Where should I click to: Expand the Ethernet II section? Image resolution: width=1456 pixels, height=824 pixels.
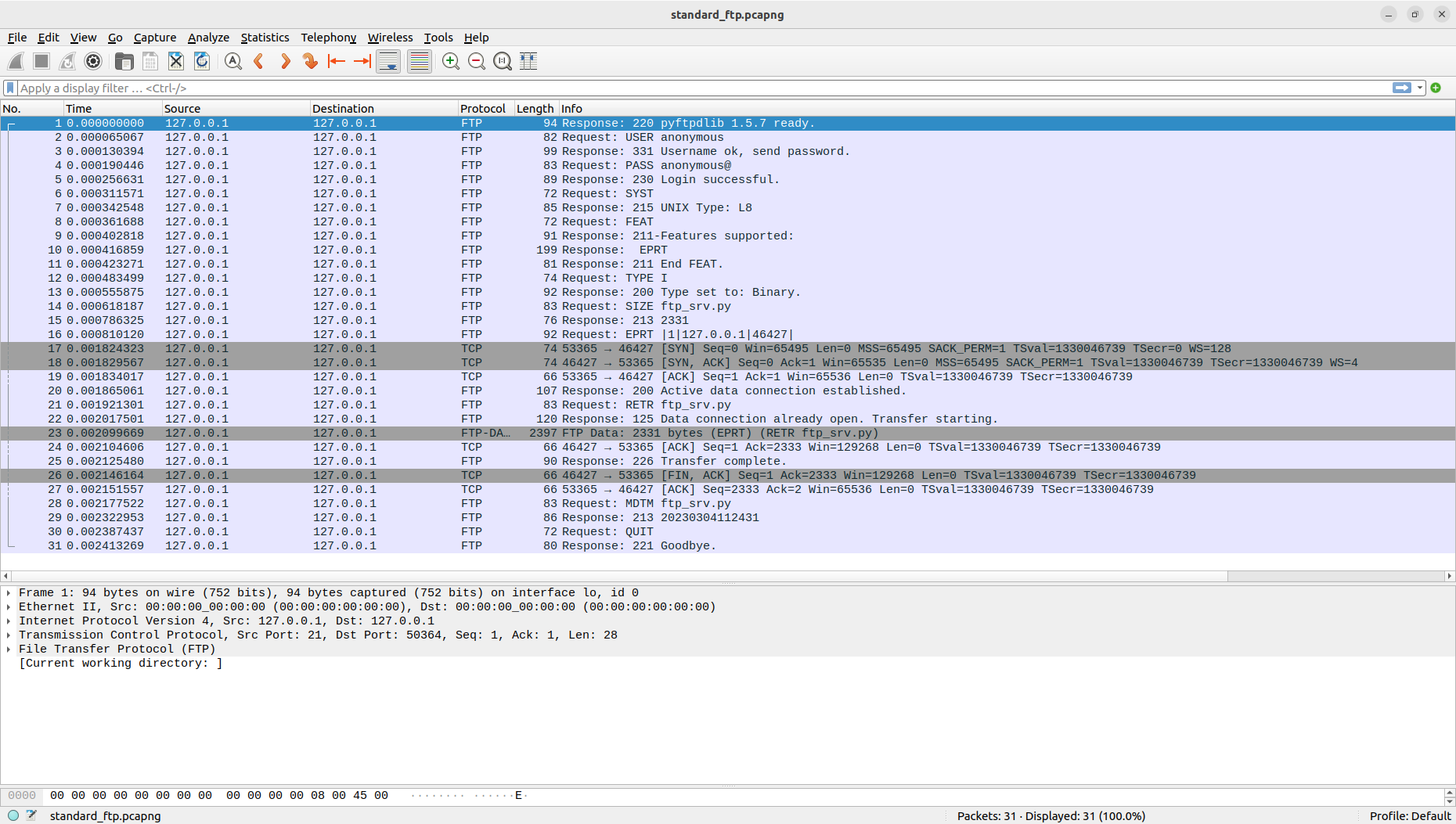coord(9,606)
